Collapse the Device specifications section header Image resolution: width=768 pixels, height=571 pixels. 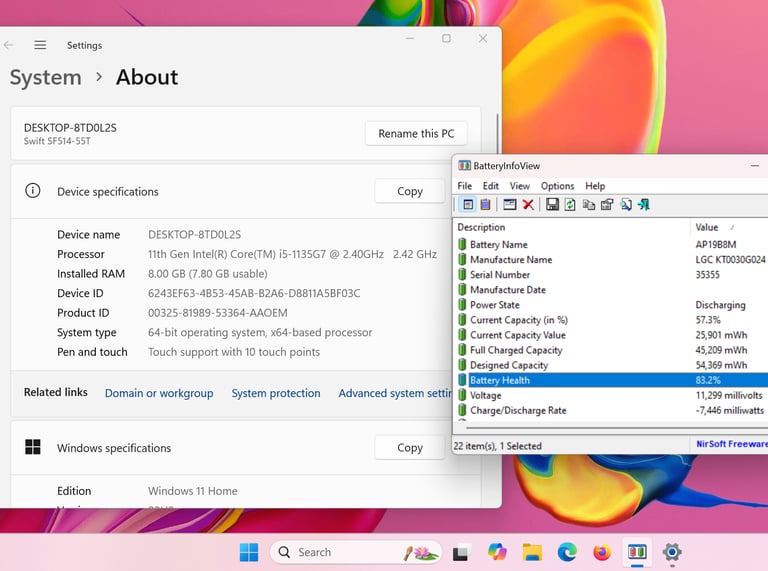tap(228, 191)
